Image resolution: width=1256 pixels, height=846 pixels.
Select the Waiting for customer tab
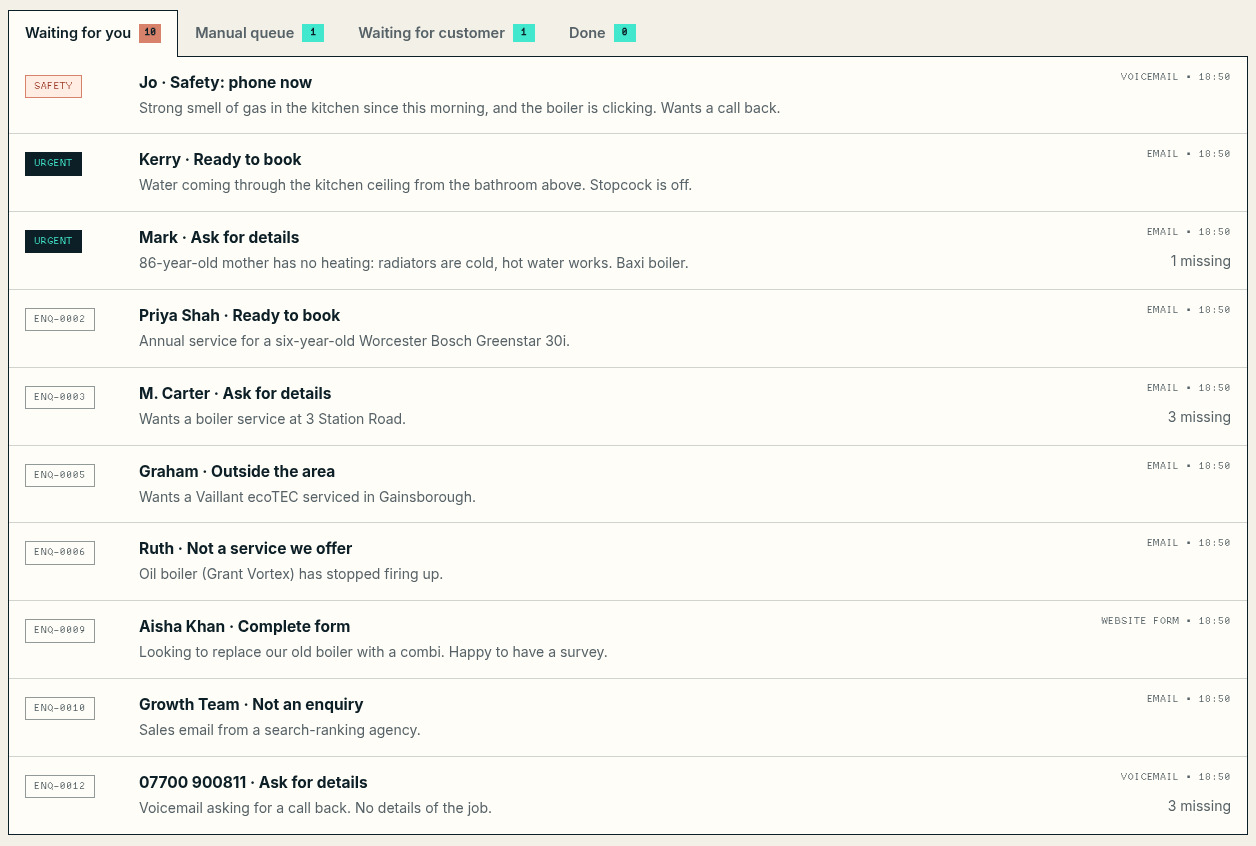coord(446,33)
